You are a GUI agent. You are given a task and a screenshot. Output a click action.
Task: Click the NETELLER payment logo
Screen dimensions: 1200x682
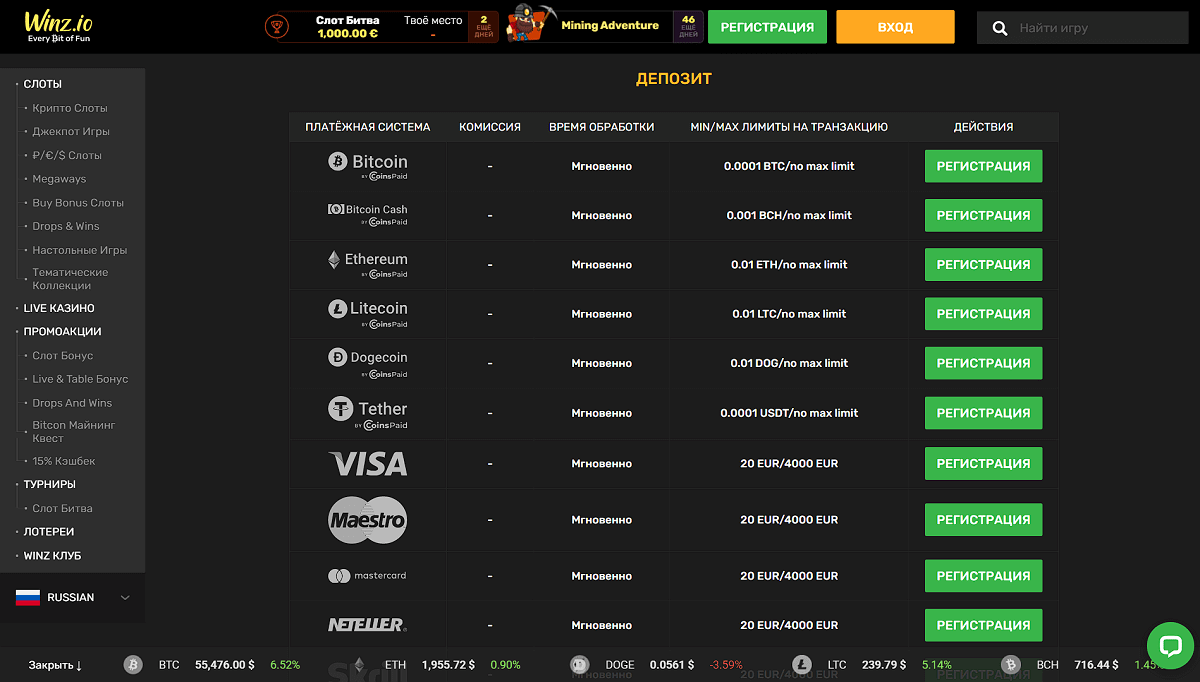click(x=367, y=625)
